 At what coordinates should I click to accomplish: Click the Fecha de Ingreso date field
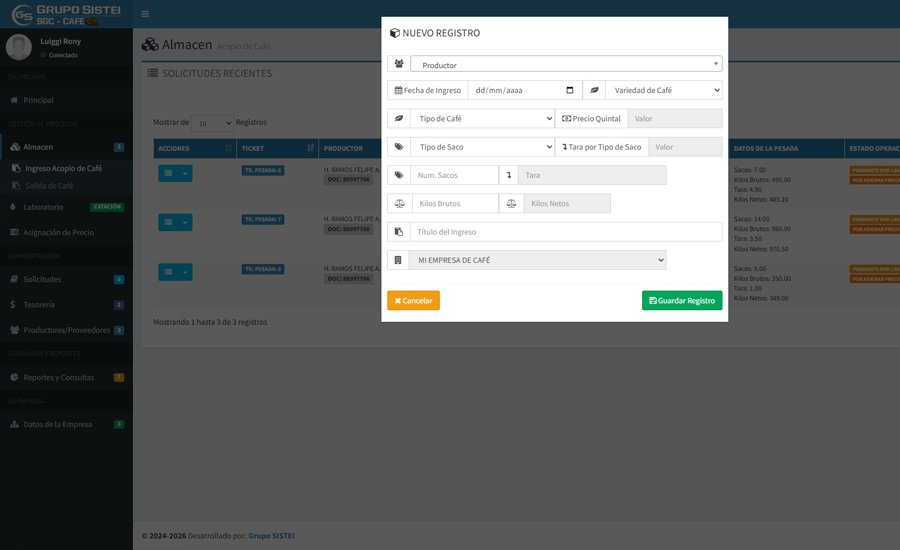pyautogui.click(x=525, y=90)
